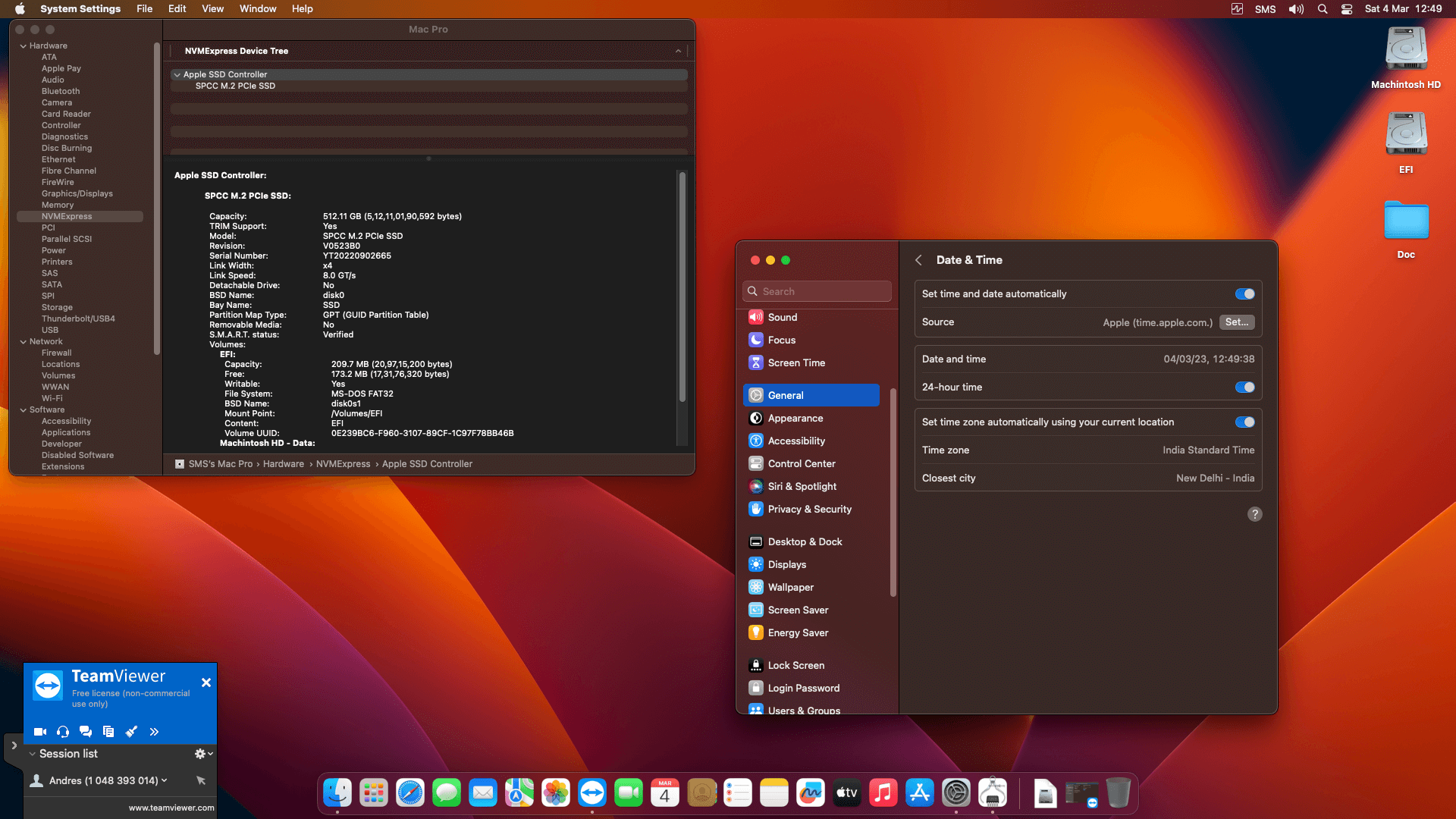Image resolution: width=1456 pixels, height=819 pixels.
Task: Click the System Settings search field
Action: click(817, 292)
